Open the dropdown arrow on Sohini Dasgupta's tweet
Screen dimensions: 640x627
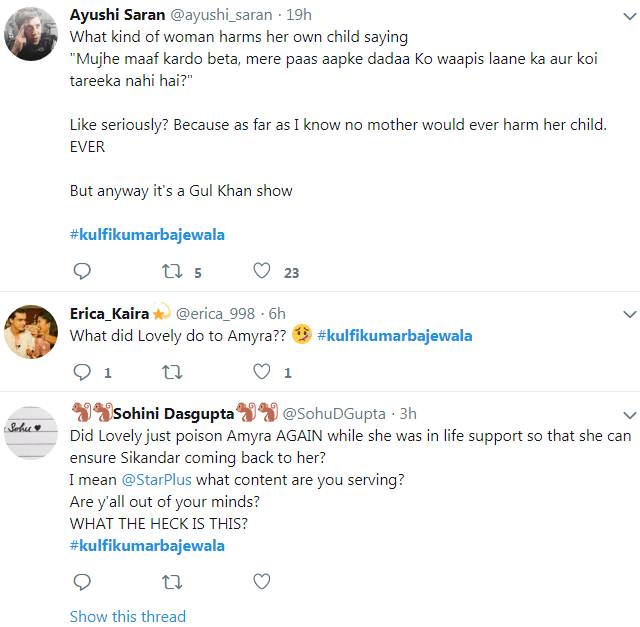(629, 414)
